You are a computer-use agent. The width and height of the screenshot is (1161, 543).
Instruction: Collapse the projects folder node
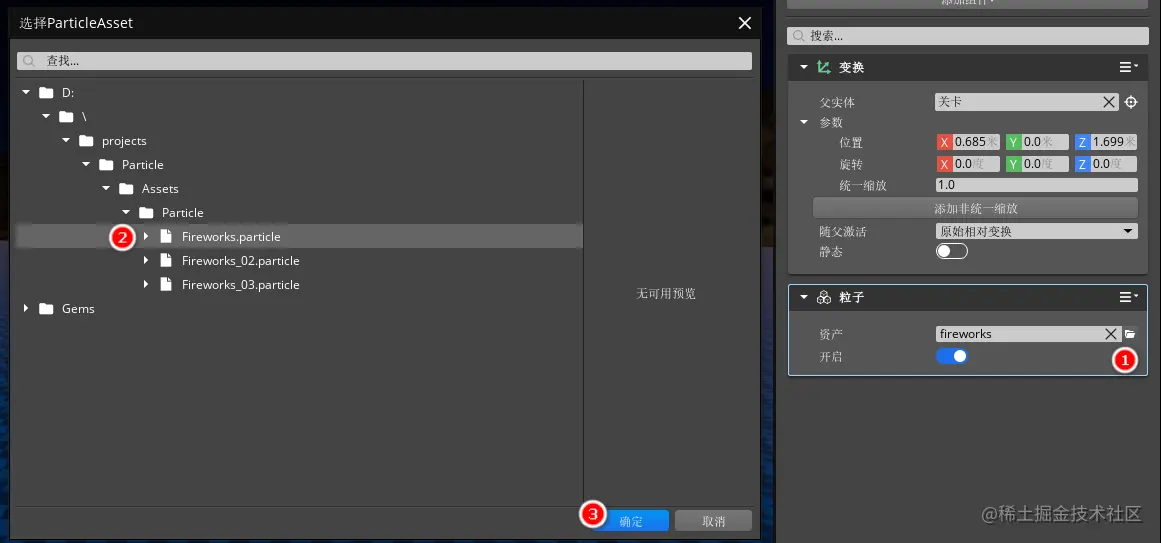tap(67, 141)
